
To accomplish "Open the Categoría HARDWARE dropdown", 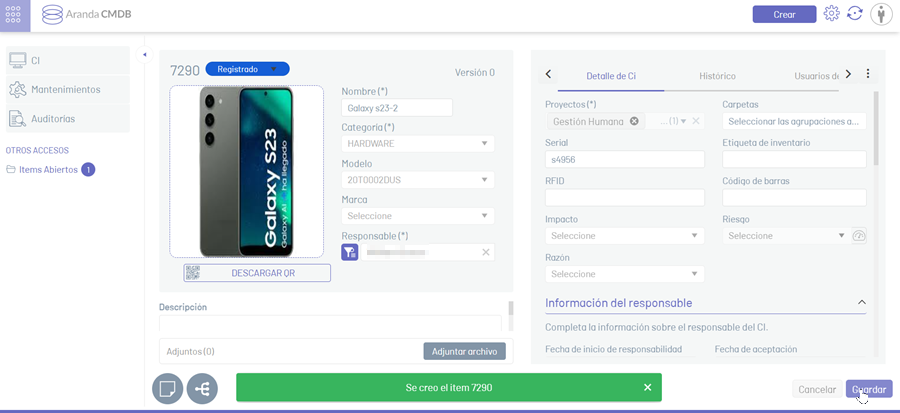I will [418, 143].
